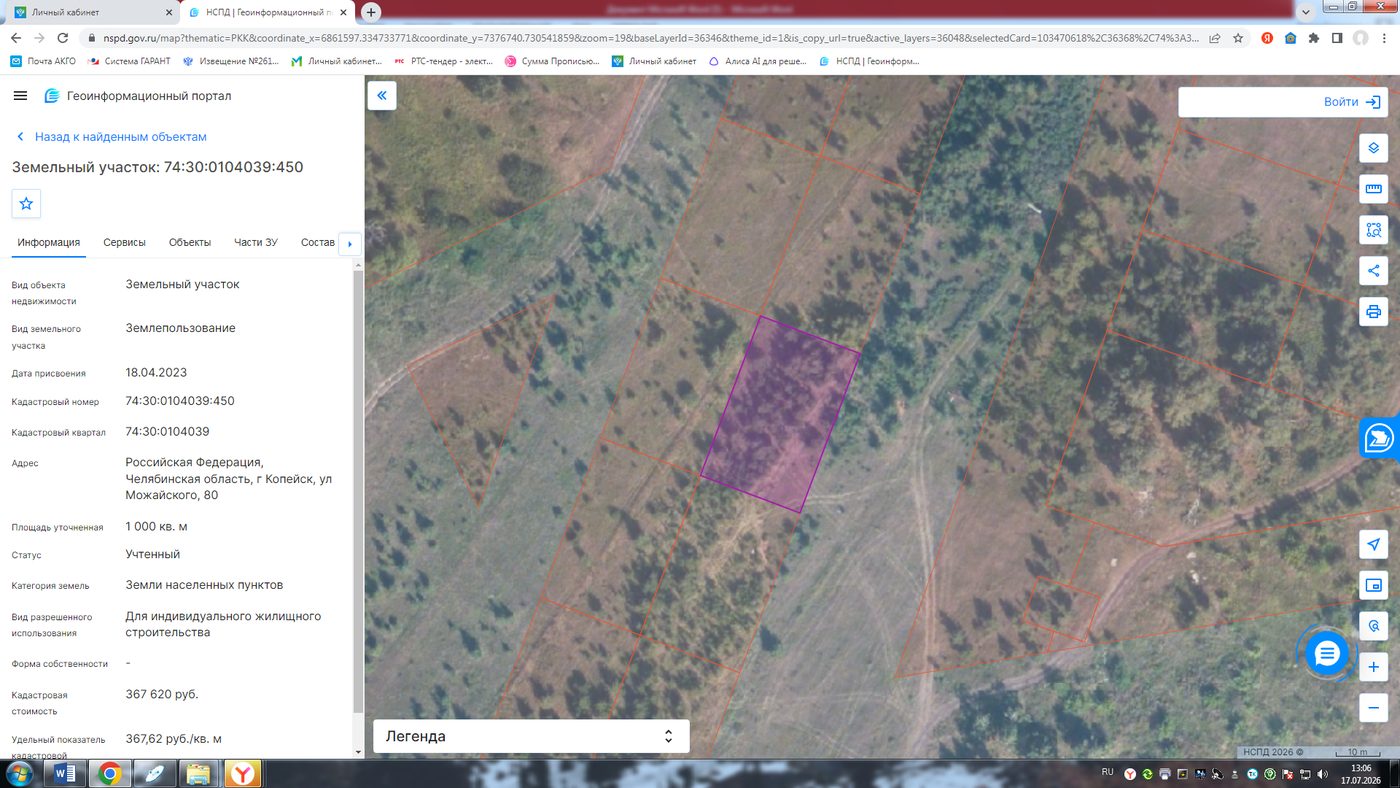
Task: Zoom out the map with minus button
Action: tap(1374, 708)
